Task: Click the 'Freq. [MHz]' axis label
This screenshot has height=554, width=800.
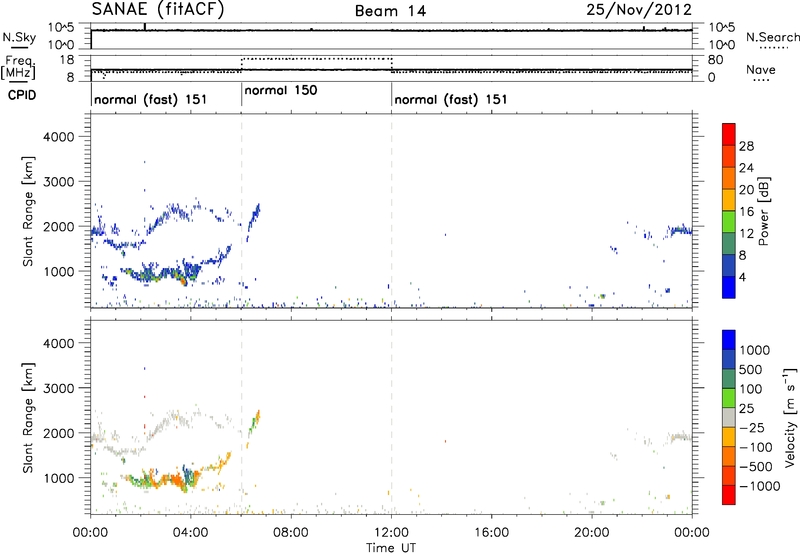Action: point(18,67)
